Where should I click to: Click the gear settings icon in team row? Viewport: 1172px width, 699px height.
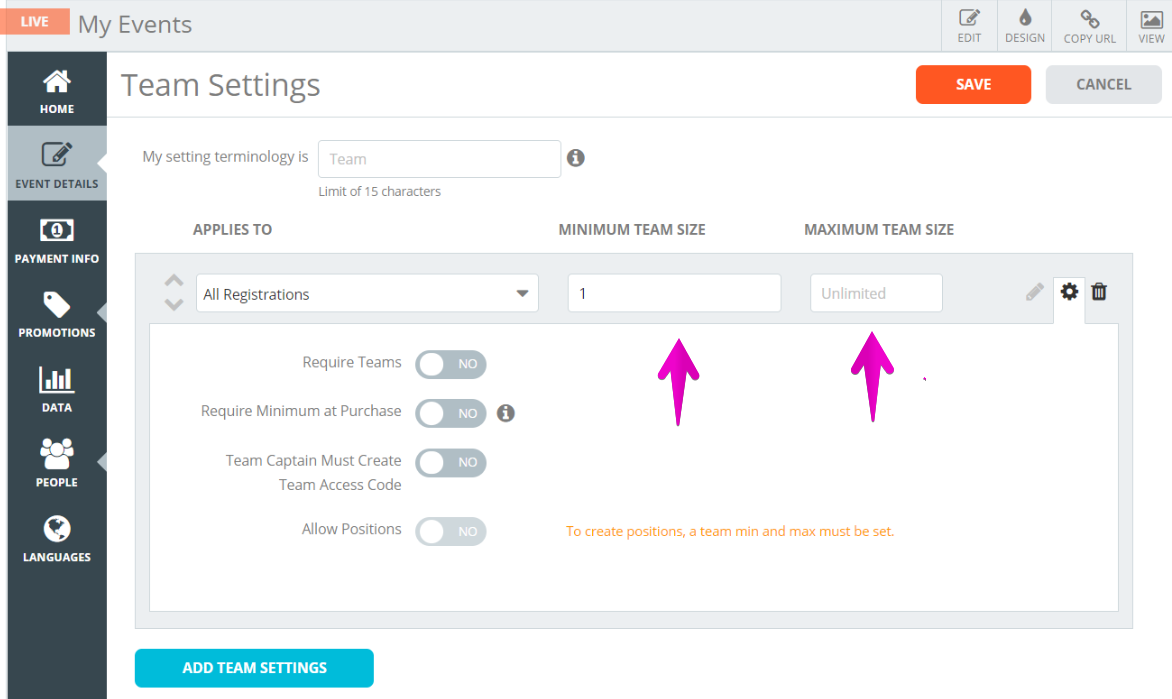point(1070,292)
